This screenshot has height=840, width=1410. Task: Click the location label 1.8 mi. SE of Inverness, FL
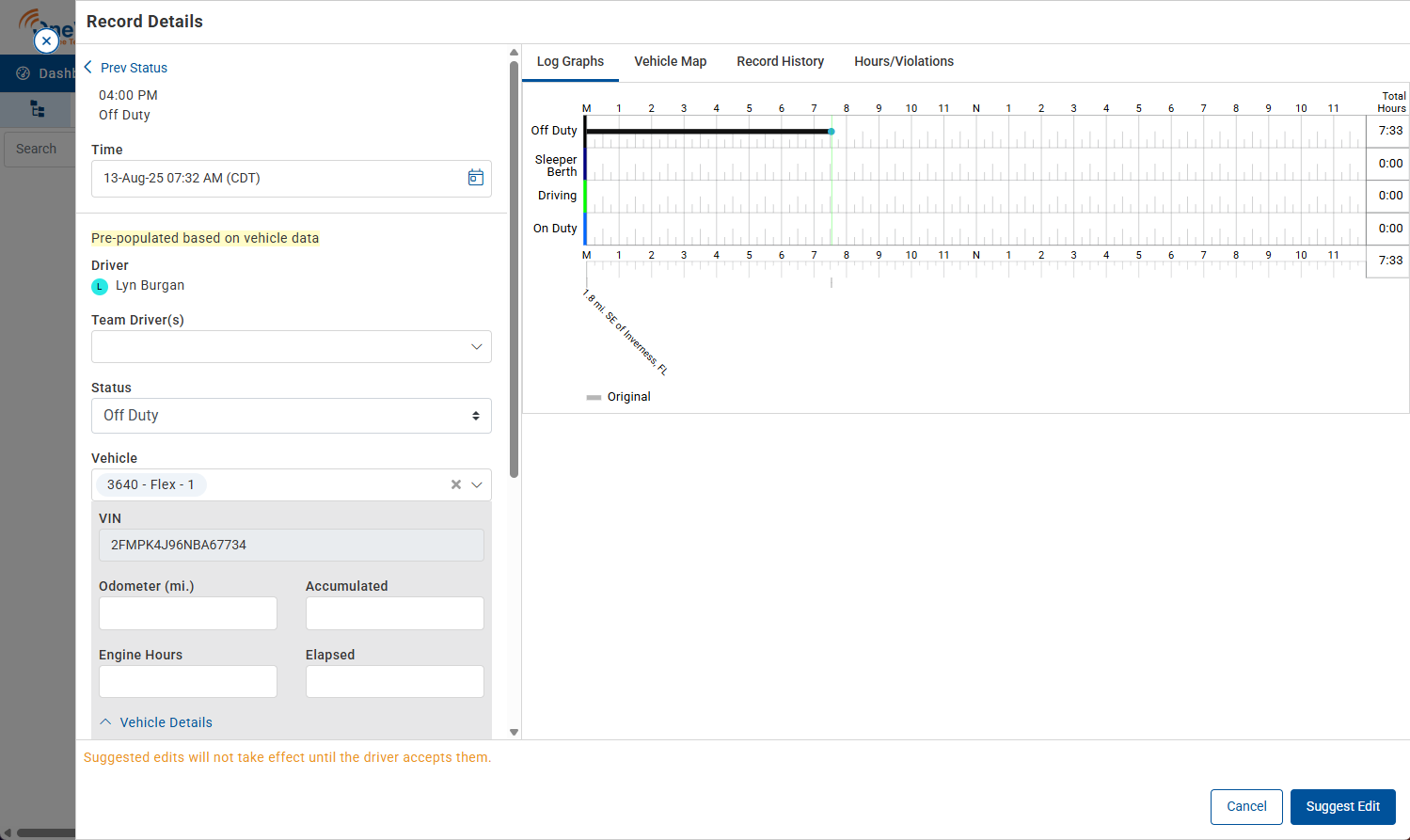pos(625,333)
